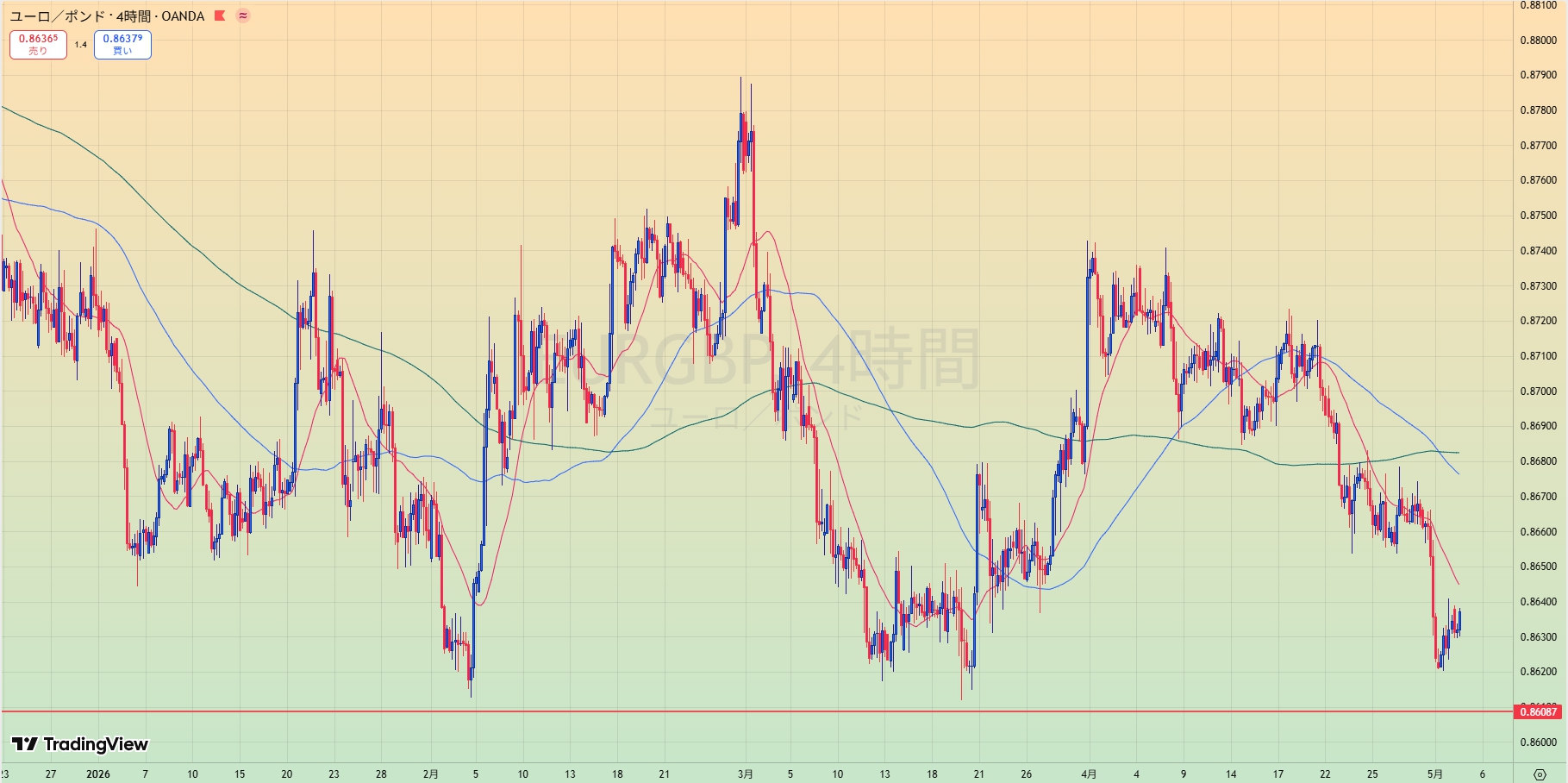Click the 3月 label on the time axis

click(745, 774)
